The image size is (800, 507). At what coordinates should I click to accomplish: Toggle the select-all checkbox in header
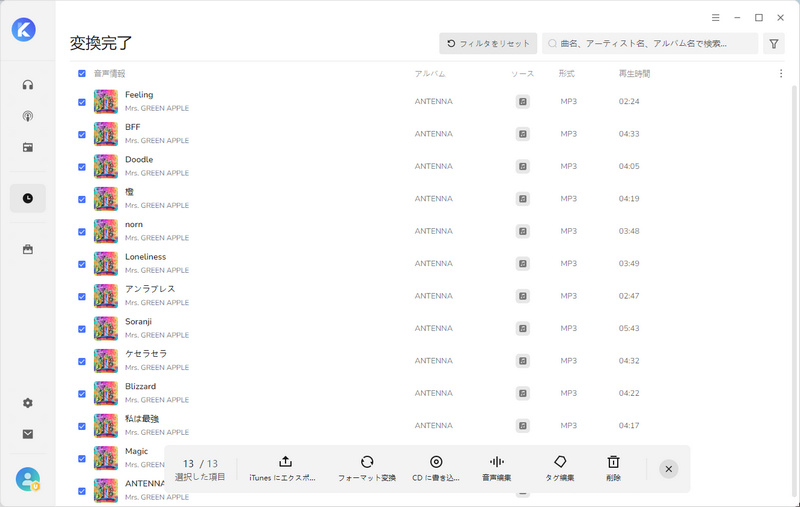[82, 73]
